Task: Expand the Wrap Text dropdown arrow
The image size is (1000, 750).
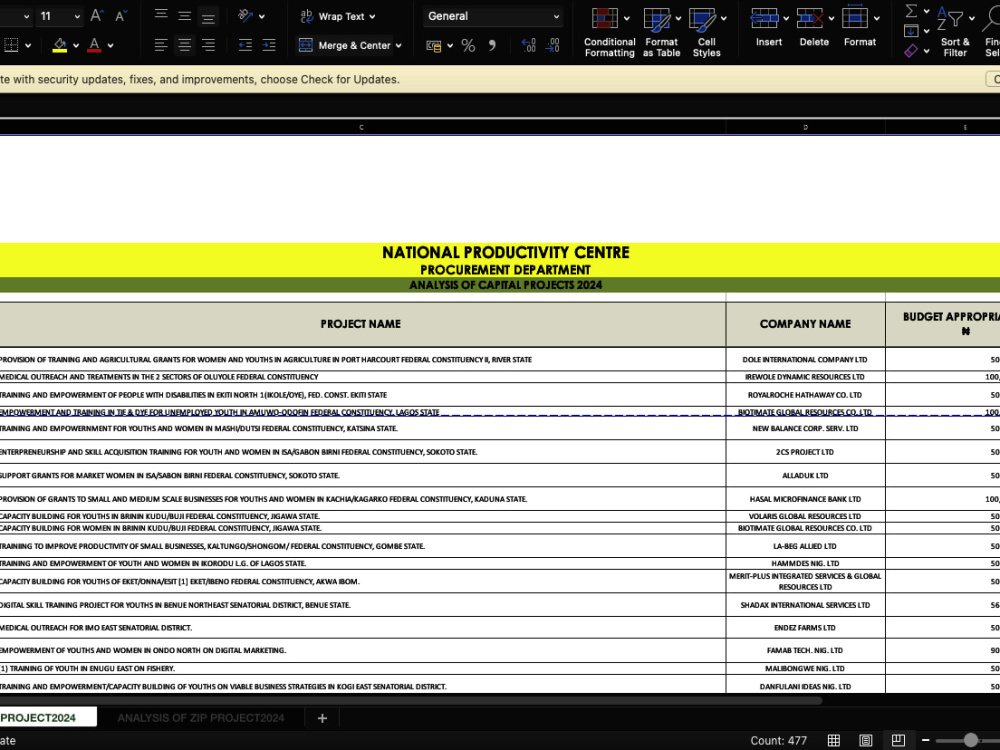Action: (372, 17)
